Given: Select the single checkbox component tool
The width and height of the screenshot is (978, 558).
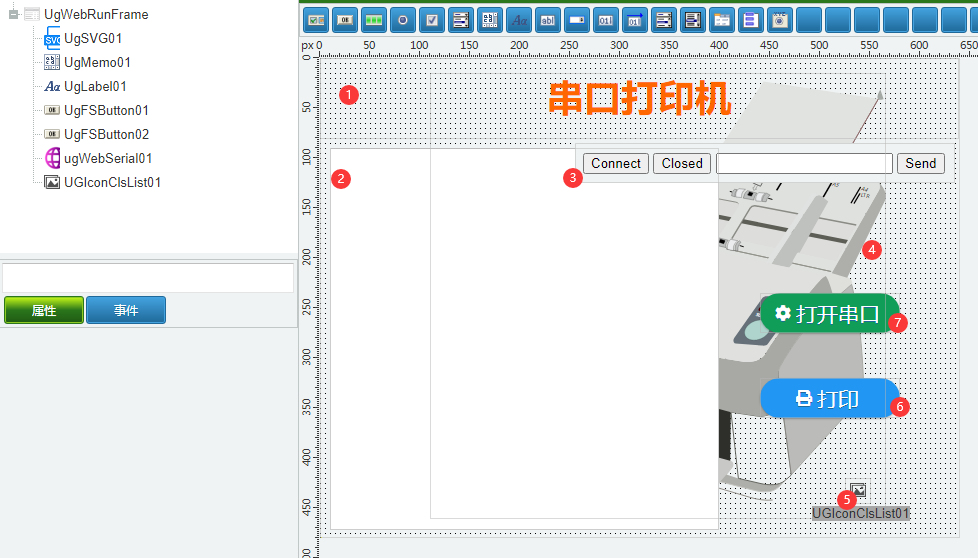Looking at the screenshot, I should click(432, 21).
